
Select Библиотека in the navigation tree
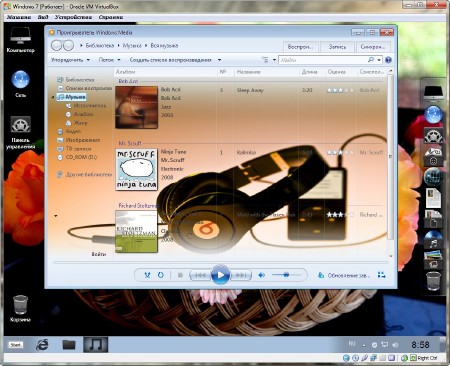76,80
